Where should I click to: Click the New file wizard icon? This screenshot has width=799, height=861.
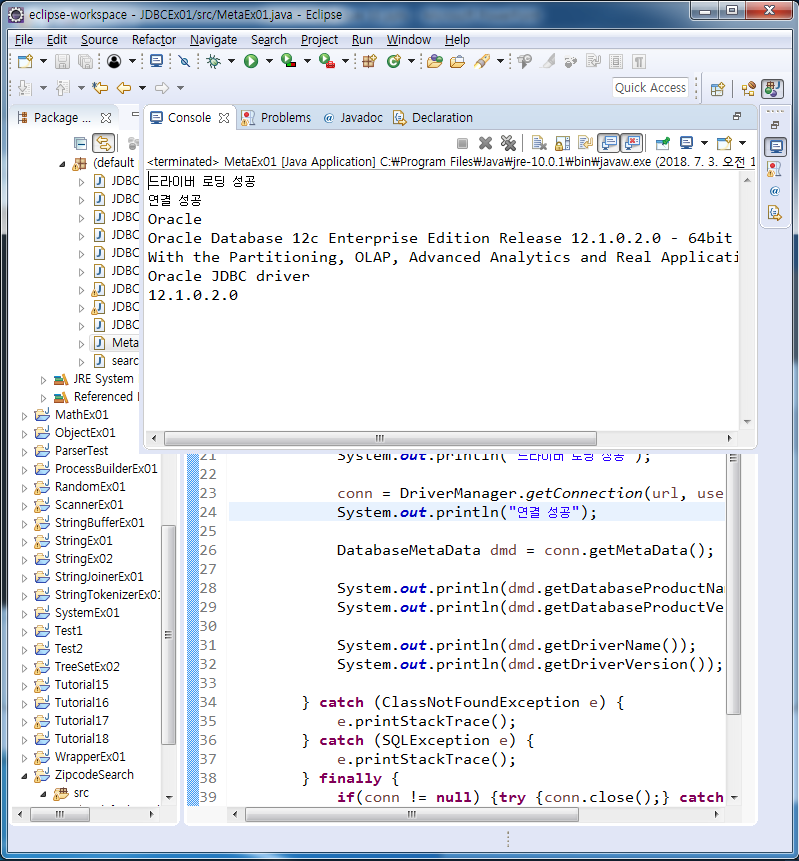point(25,62)
